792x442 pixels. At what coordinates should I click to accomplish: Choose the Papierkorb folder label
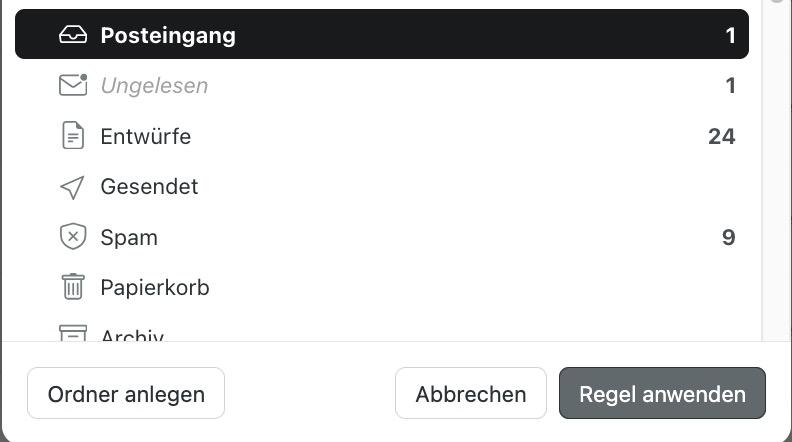click(154, 288)
